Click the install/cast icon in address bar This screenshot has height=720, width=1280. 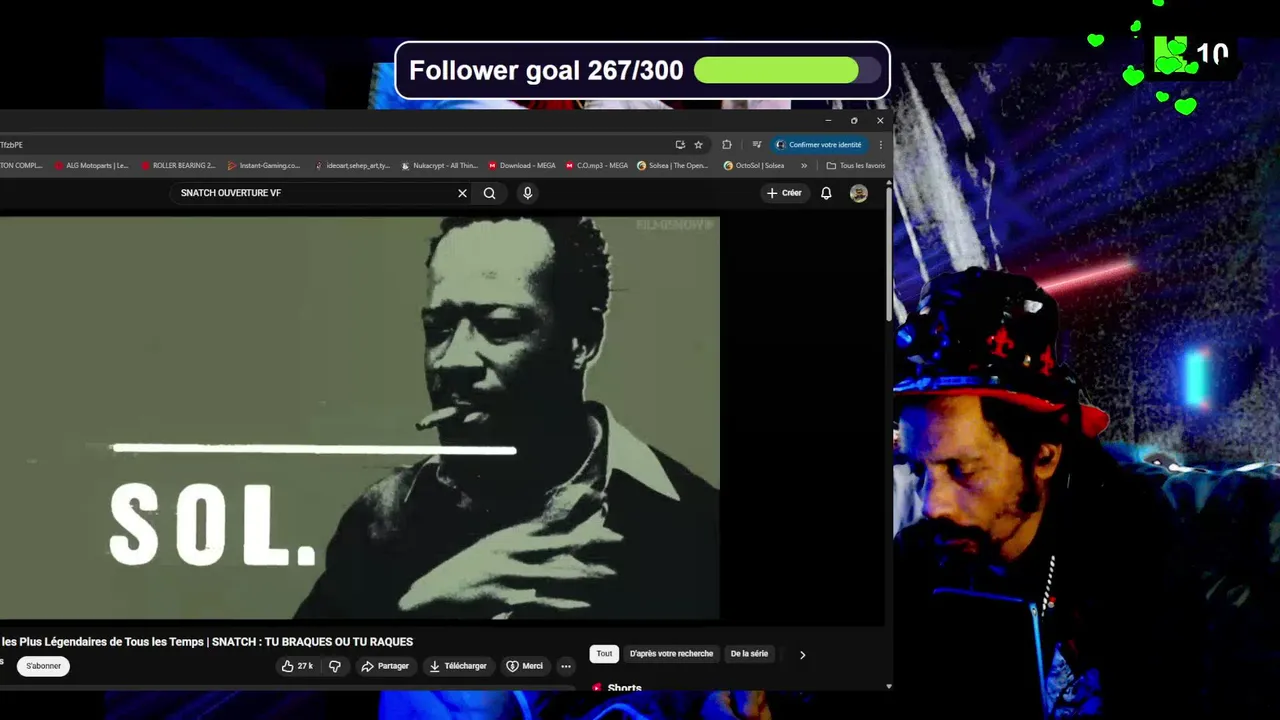pyautogui.click(x=680, y=145)
